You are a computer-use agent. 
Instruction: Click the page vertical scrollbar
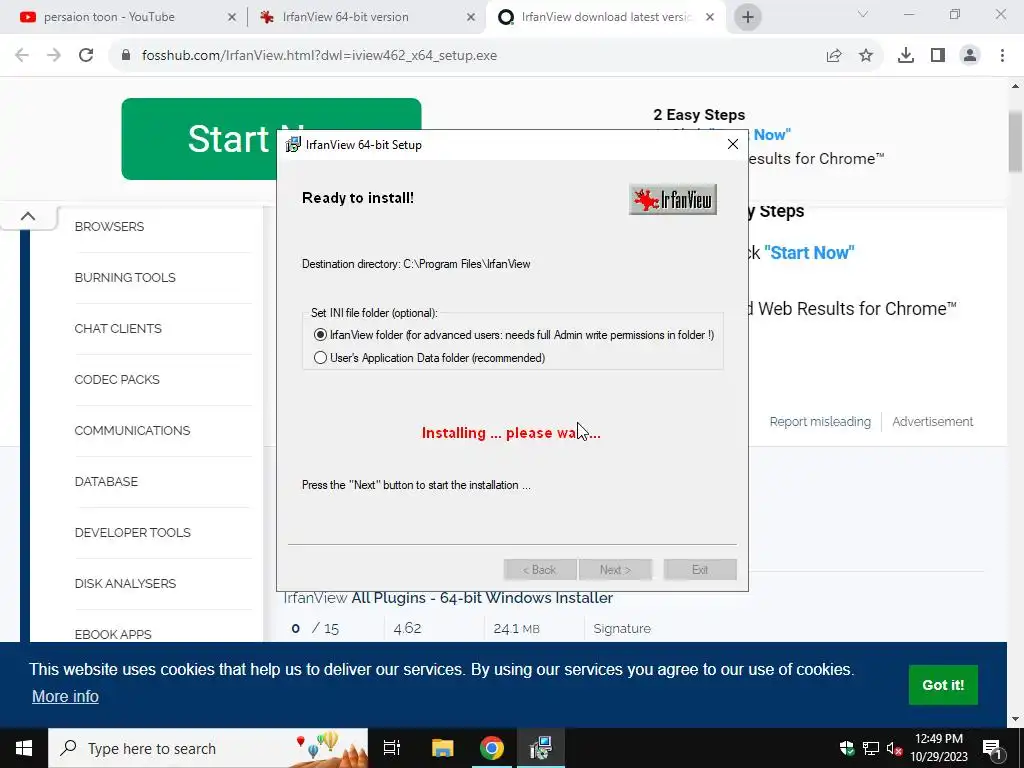click(x=1016, y=144)
